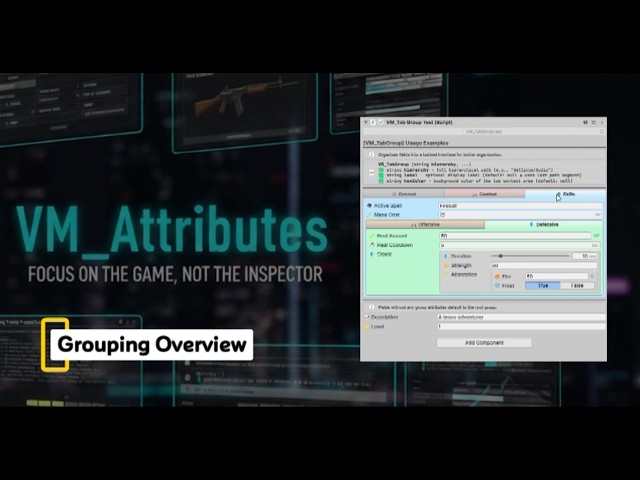Click the Duration numeric value box
The height and width of the screenshot is (480, 640).
[x=584, y=256]
